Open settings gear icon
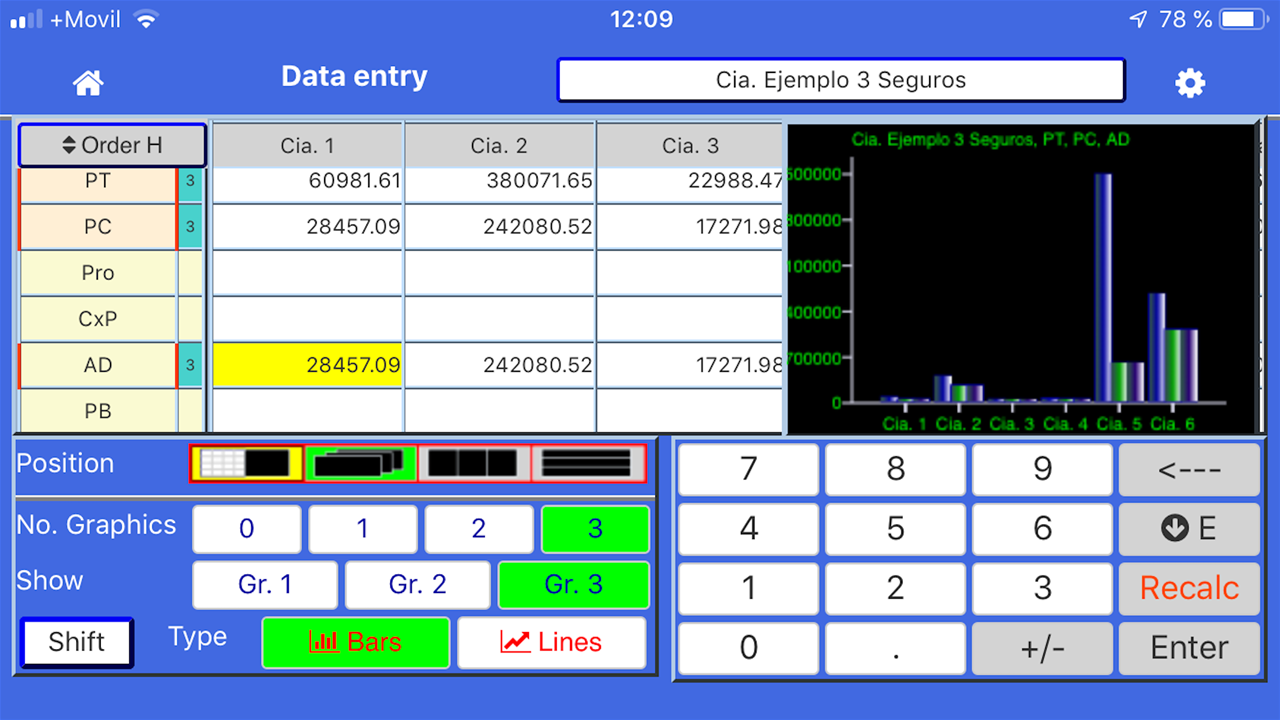 coord(1190,83)
